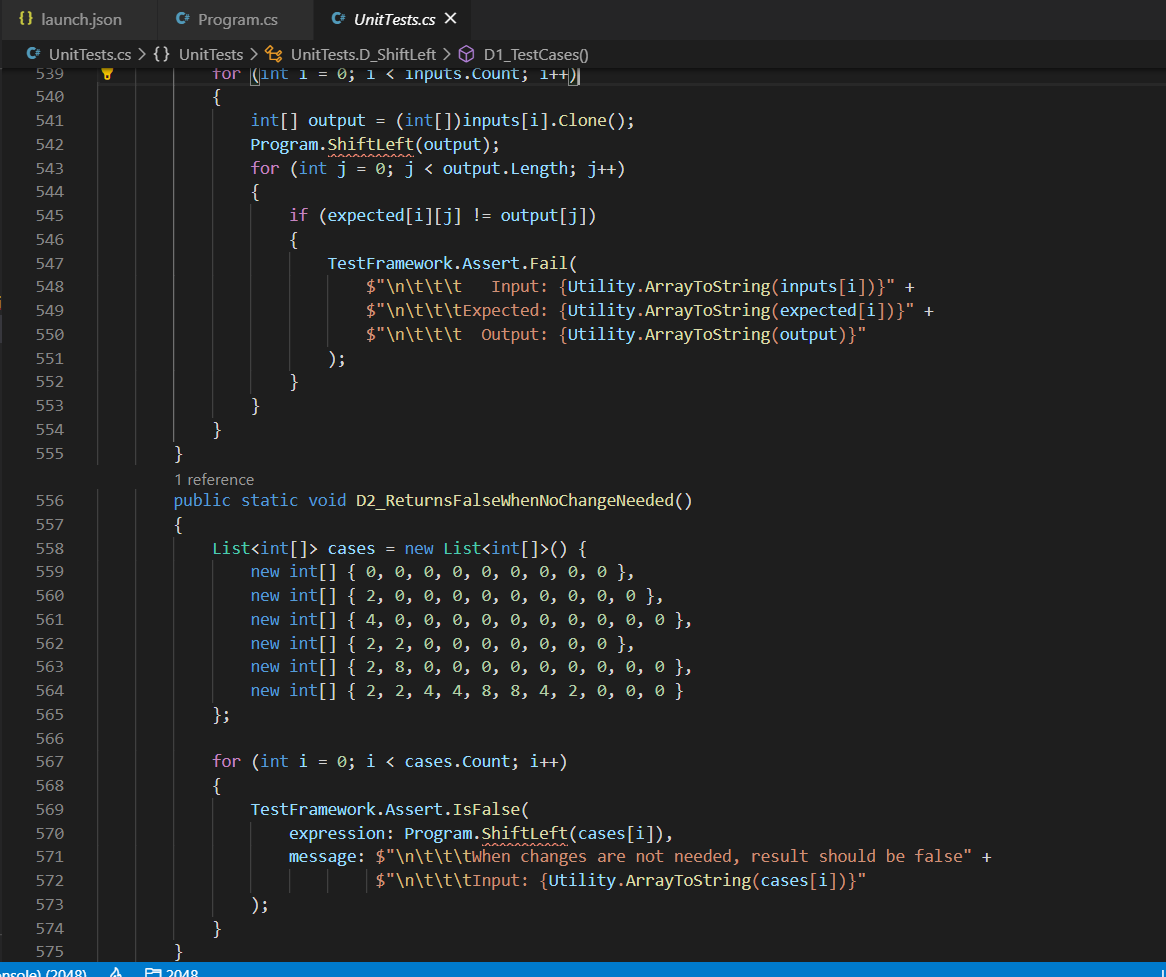Place cursor on D2_ReturnsFalseWhenNoChangeNeeded method name
Screen dimensions: 1166x977
[516, 500]
